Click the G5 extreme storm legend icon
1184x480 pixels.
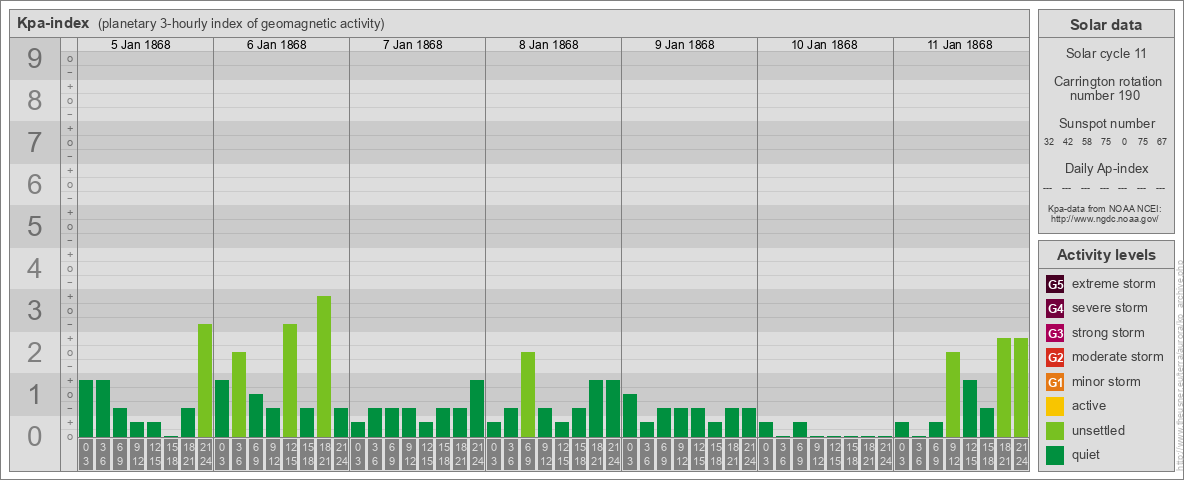coord(1055,284)
